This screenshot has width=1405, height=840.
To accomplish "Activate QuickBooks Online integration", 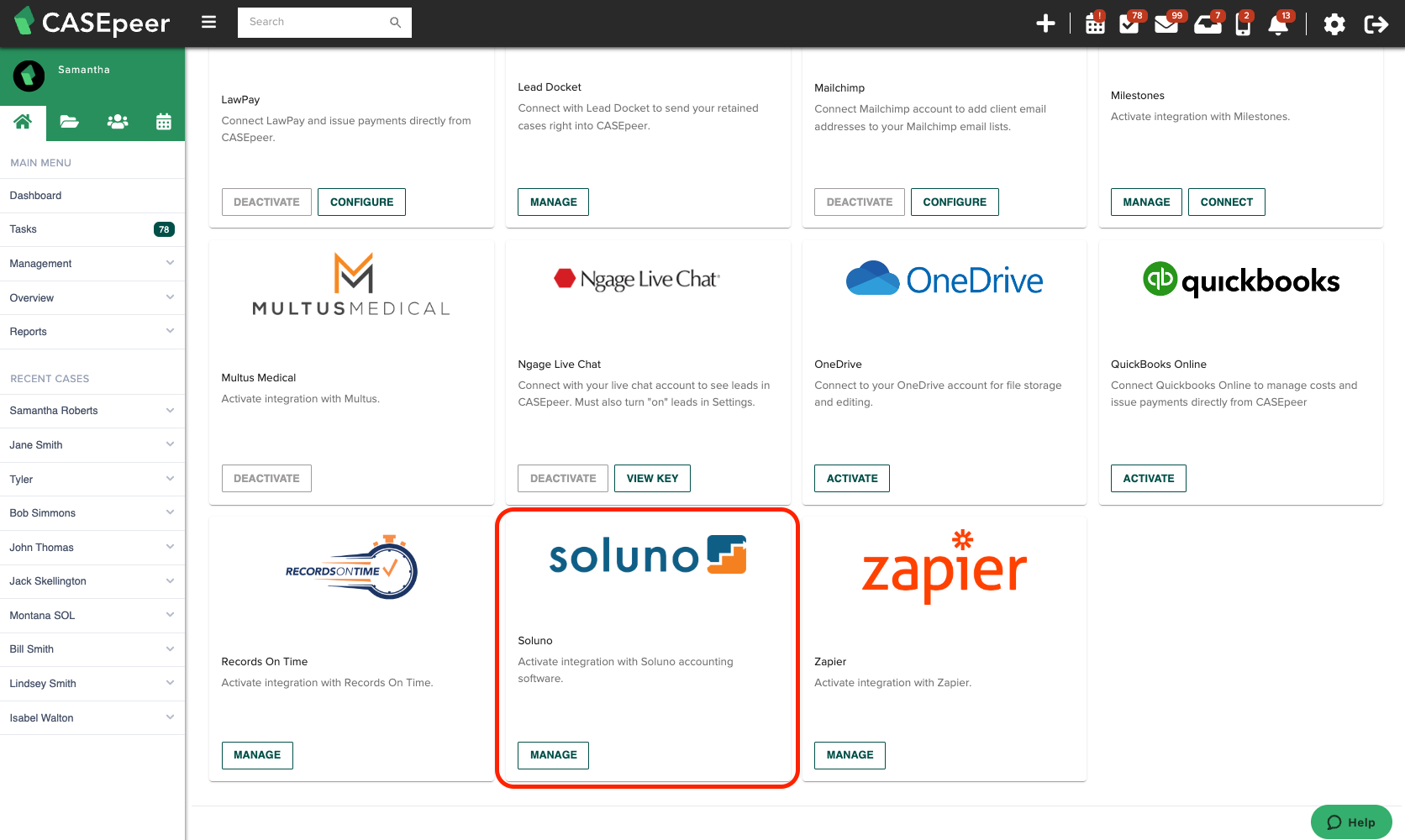I will click(1149, 479).
